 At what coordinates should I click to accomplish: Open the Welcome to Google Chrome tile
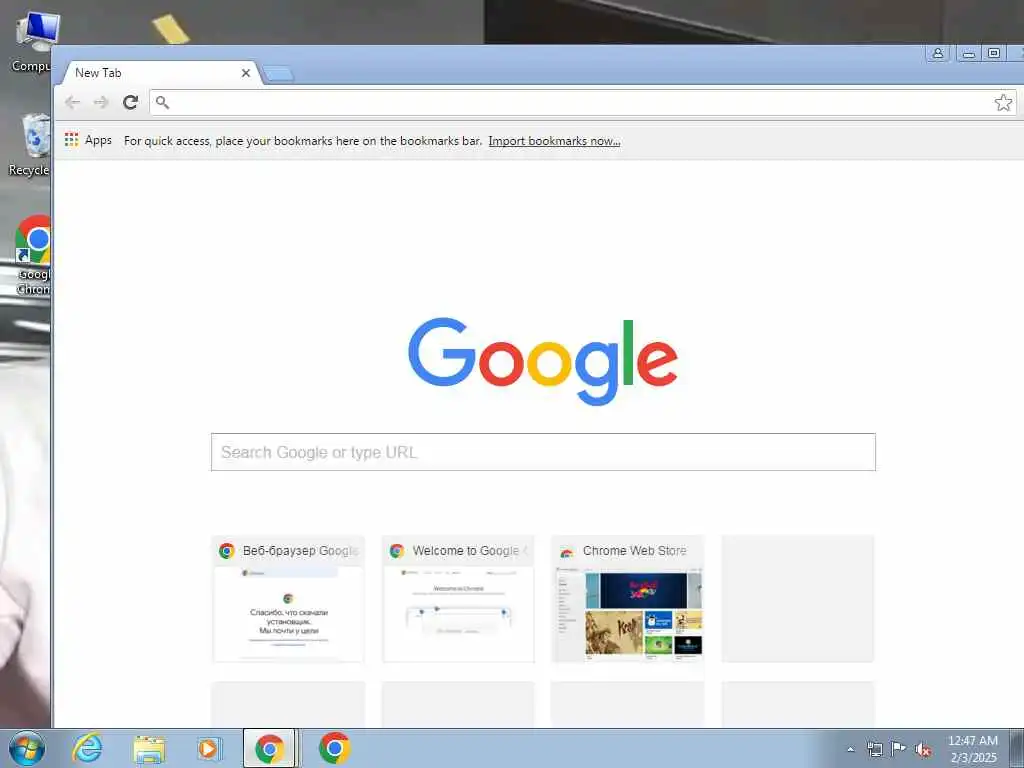coord(458,599)
